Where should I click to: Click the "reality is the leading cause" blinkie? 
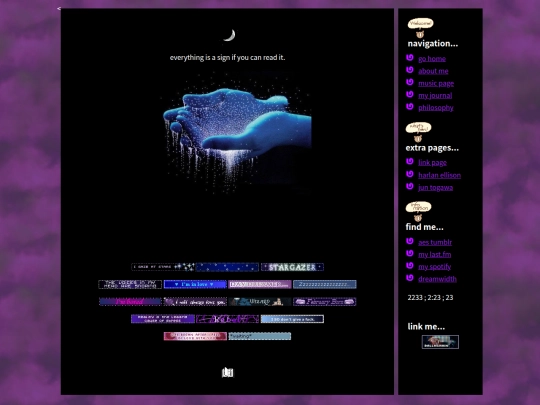pos(163,319)
